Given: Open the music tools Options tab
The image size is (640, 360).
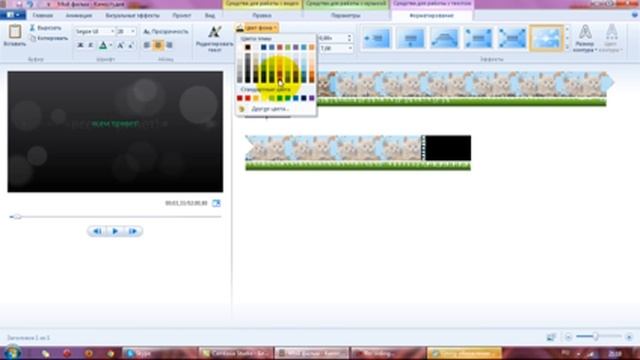Looking at the screenshot, I should [x=345, y=16].
